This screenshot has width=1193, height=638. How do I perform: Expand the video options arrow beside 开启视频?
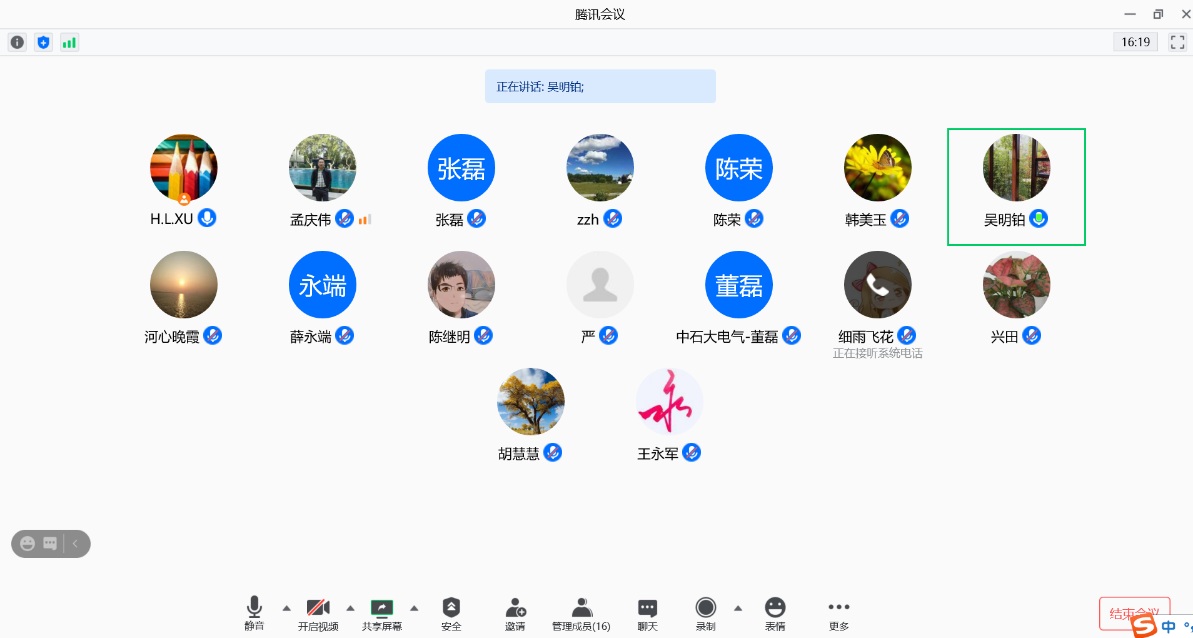[350, 607]
